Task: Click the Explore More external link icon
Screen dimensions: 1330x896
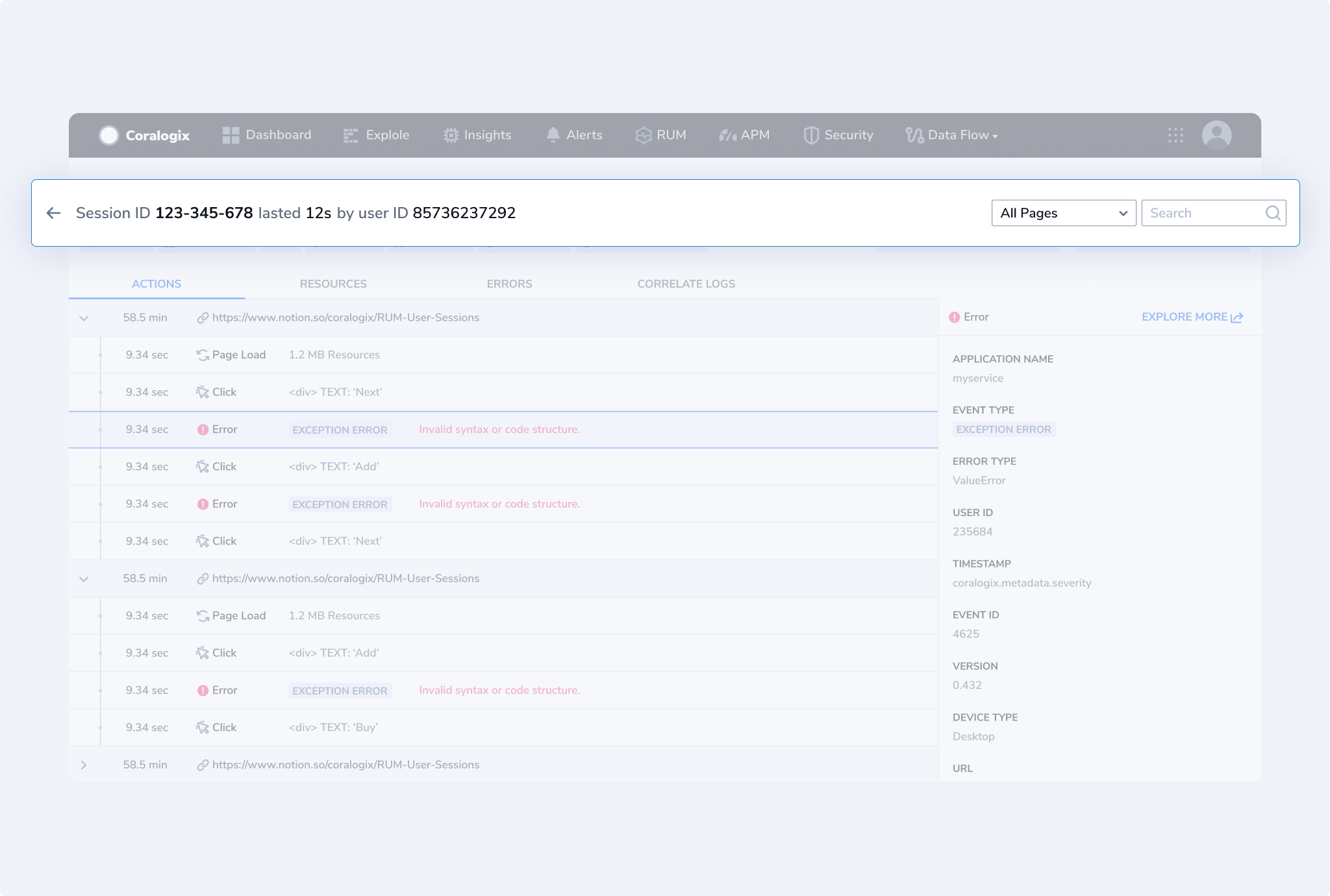Action: click(1237, 317)
